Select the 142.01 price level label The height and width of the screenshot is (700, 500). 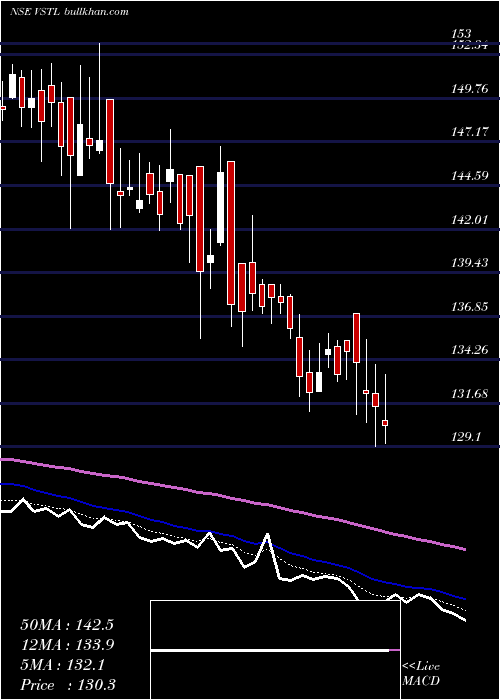(470, 219)
